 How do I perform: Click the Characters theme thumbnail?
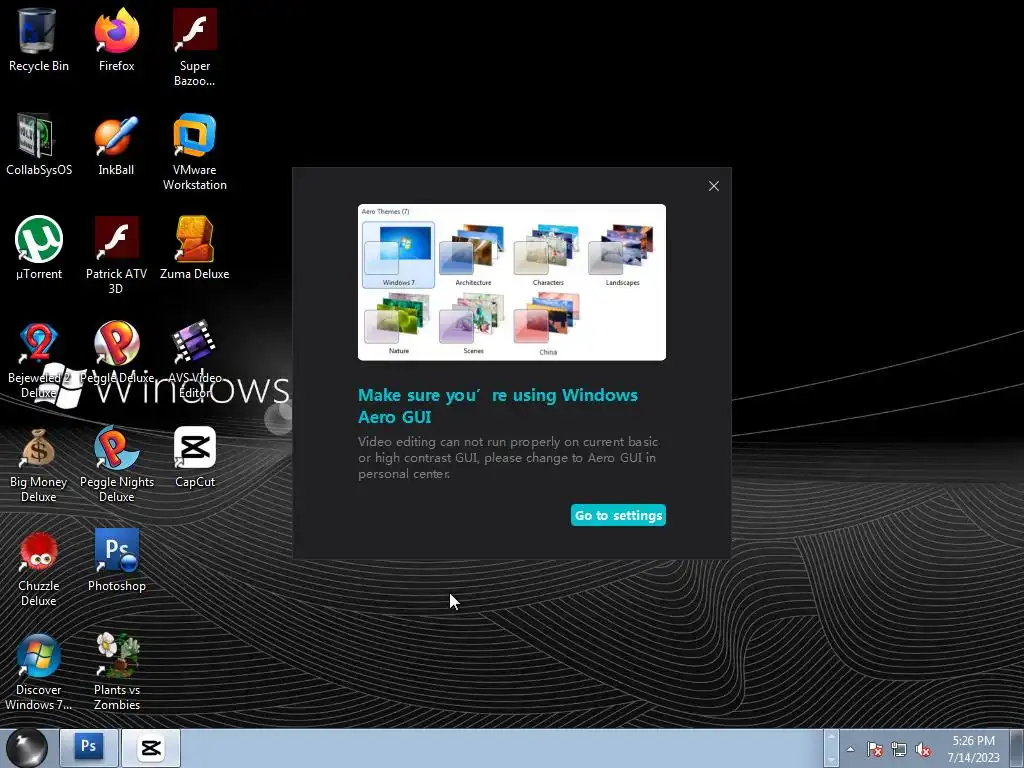click(548, 255)
